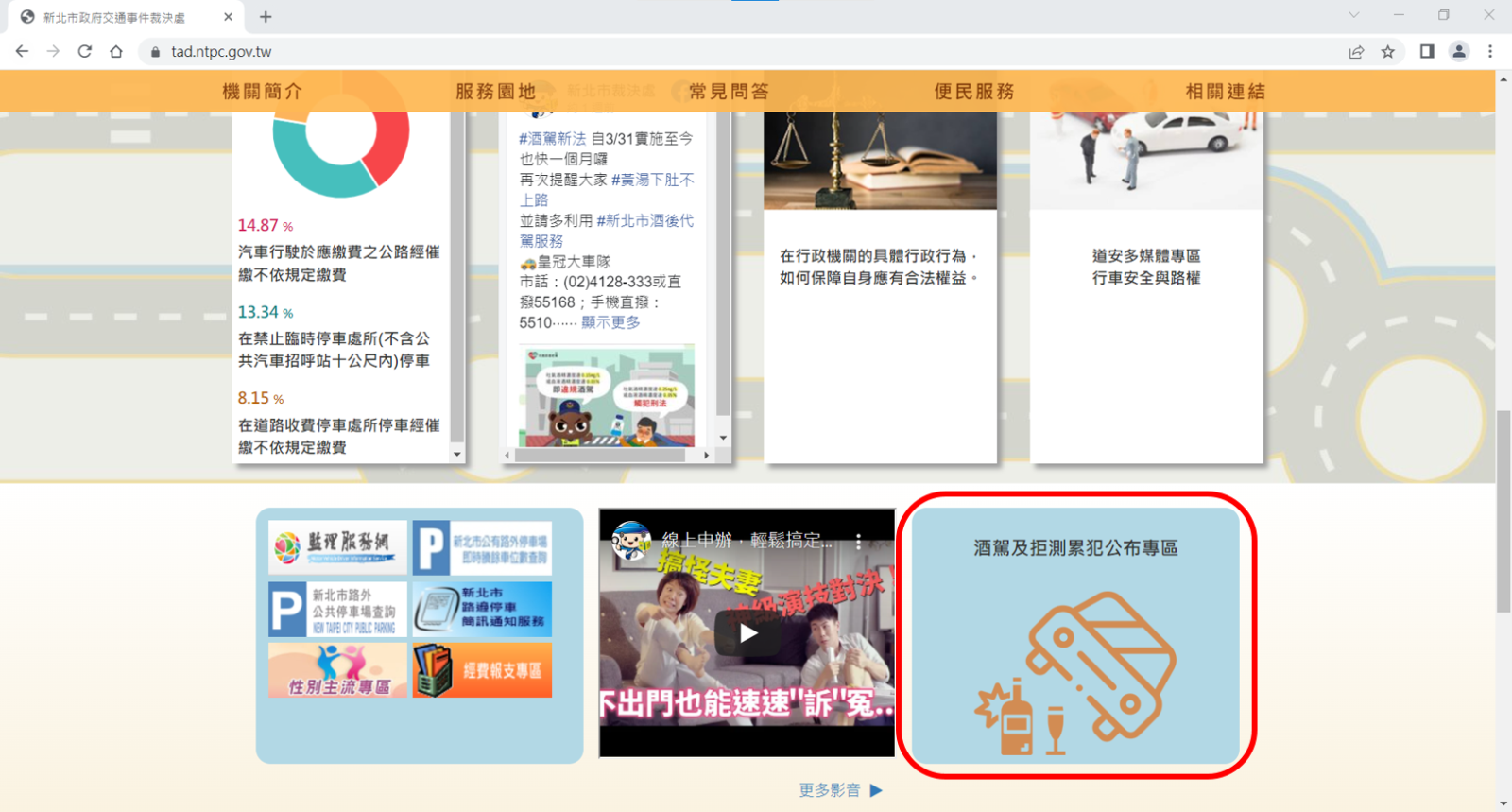Reload the page with the refresh icon
The image size is (1512, 812).
[85, 51]
